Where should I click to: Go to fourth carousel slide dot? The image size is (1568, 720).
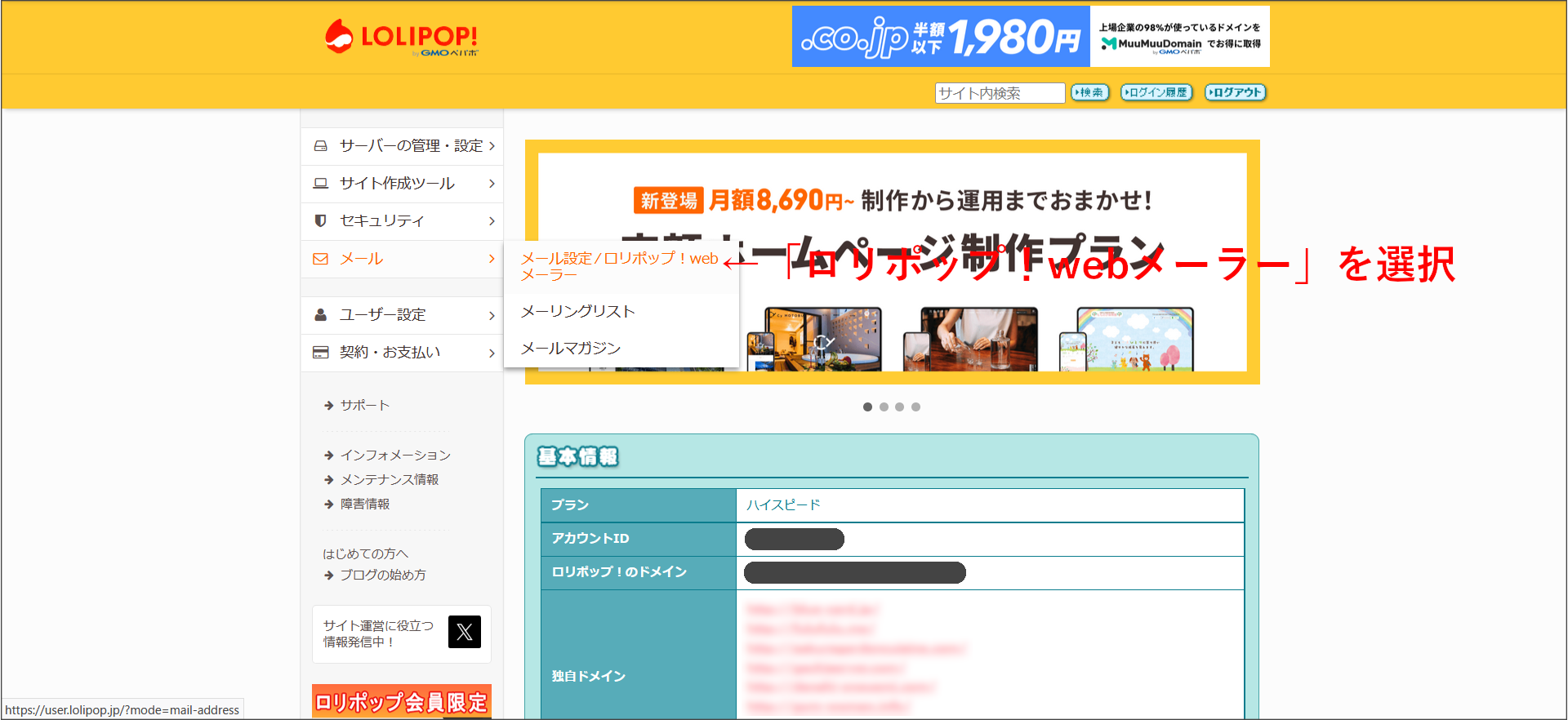point(915,407)
